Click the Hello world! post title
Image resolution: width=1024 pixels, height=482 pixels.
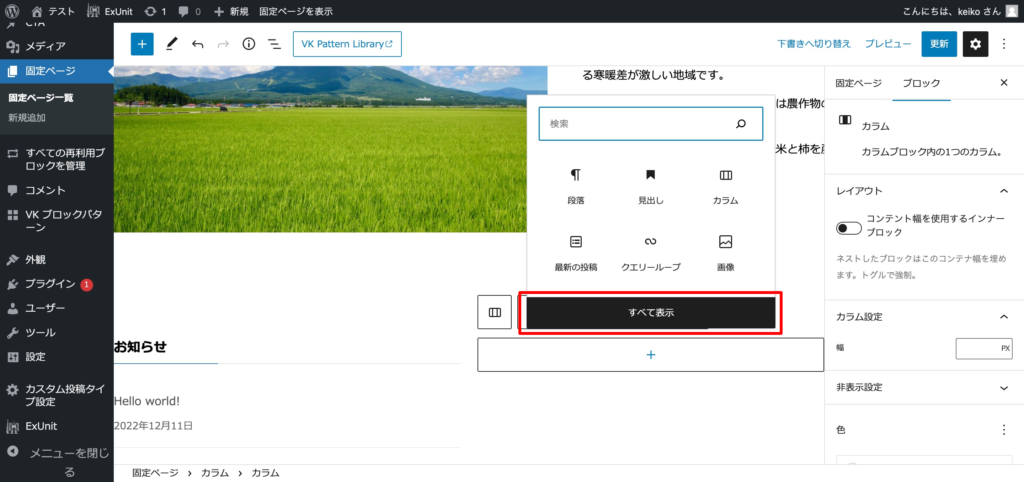coord(147,400)
